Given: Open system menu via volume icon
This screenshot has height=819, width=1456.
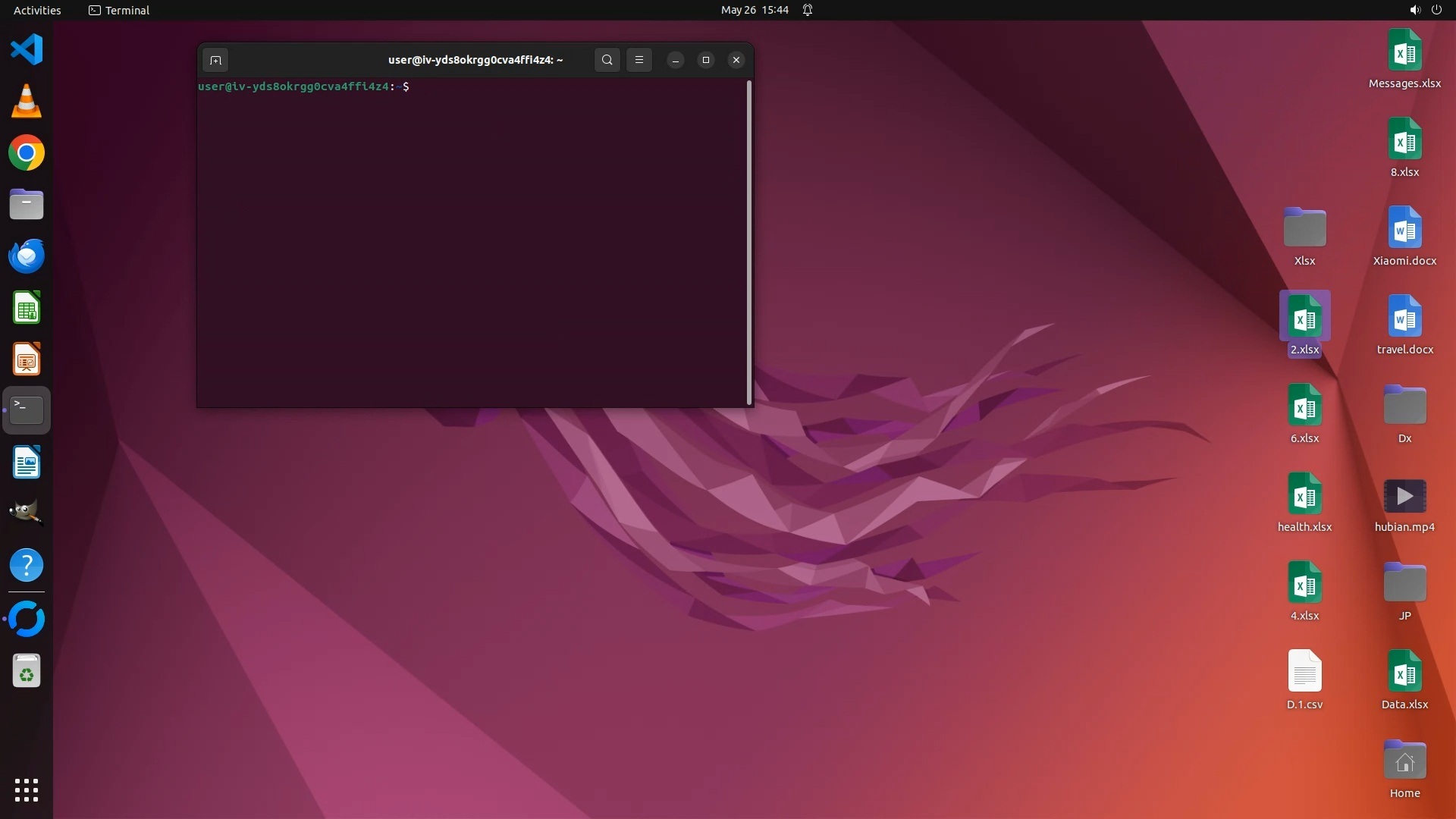Looking at the screenshot, I should click(1414, 10).
